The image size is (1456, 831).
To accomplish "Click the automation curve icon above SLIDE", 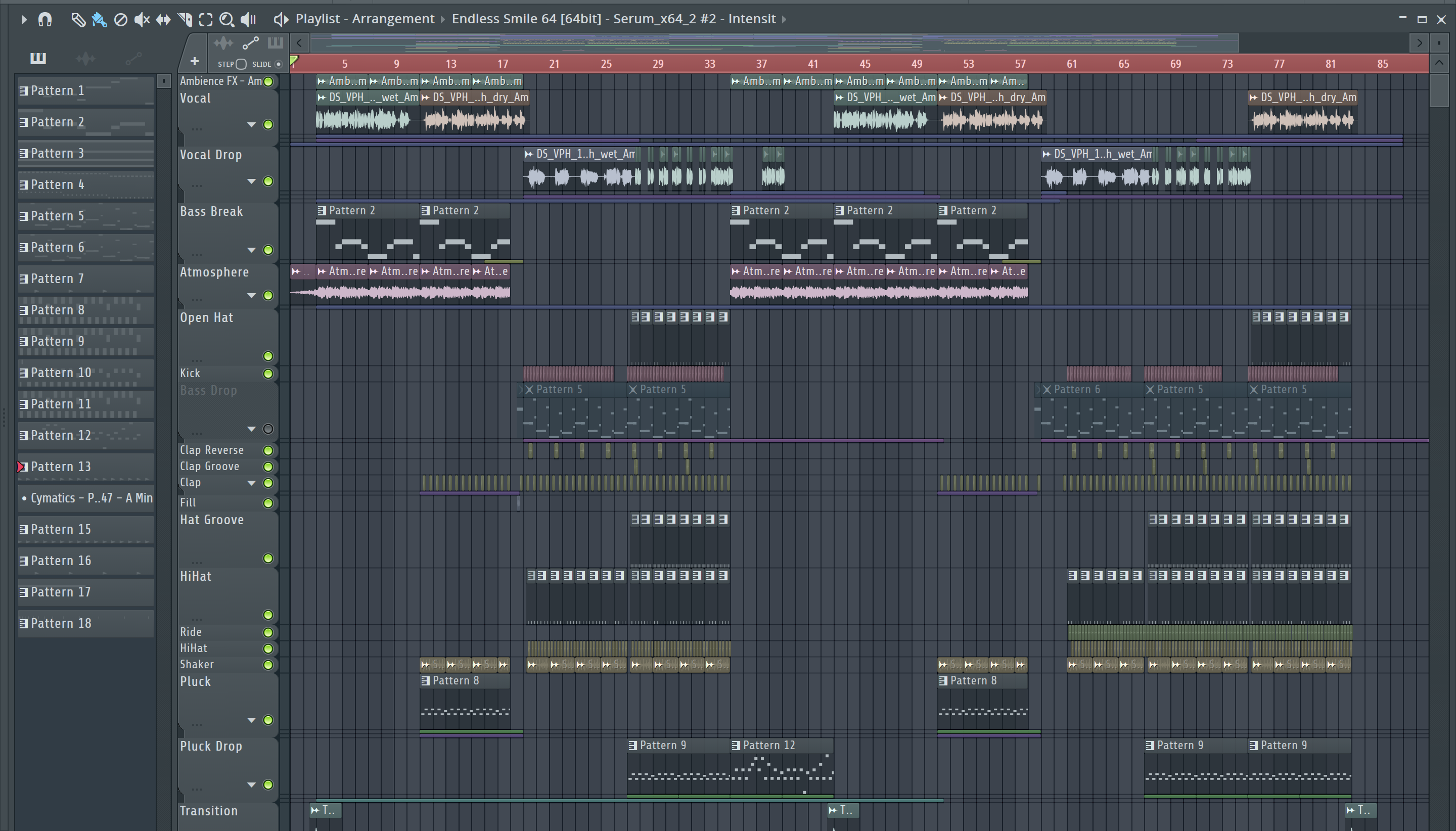I will tap(251, 43).
